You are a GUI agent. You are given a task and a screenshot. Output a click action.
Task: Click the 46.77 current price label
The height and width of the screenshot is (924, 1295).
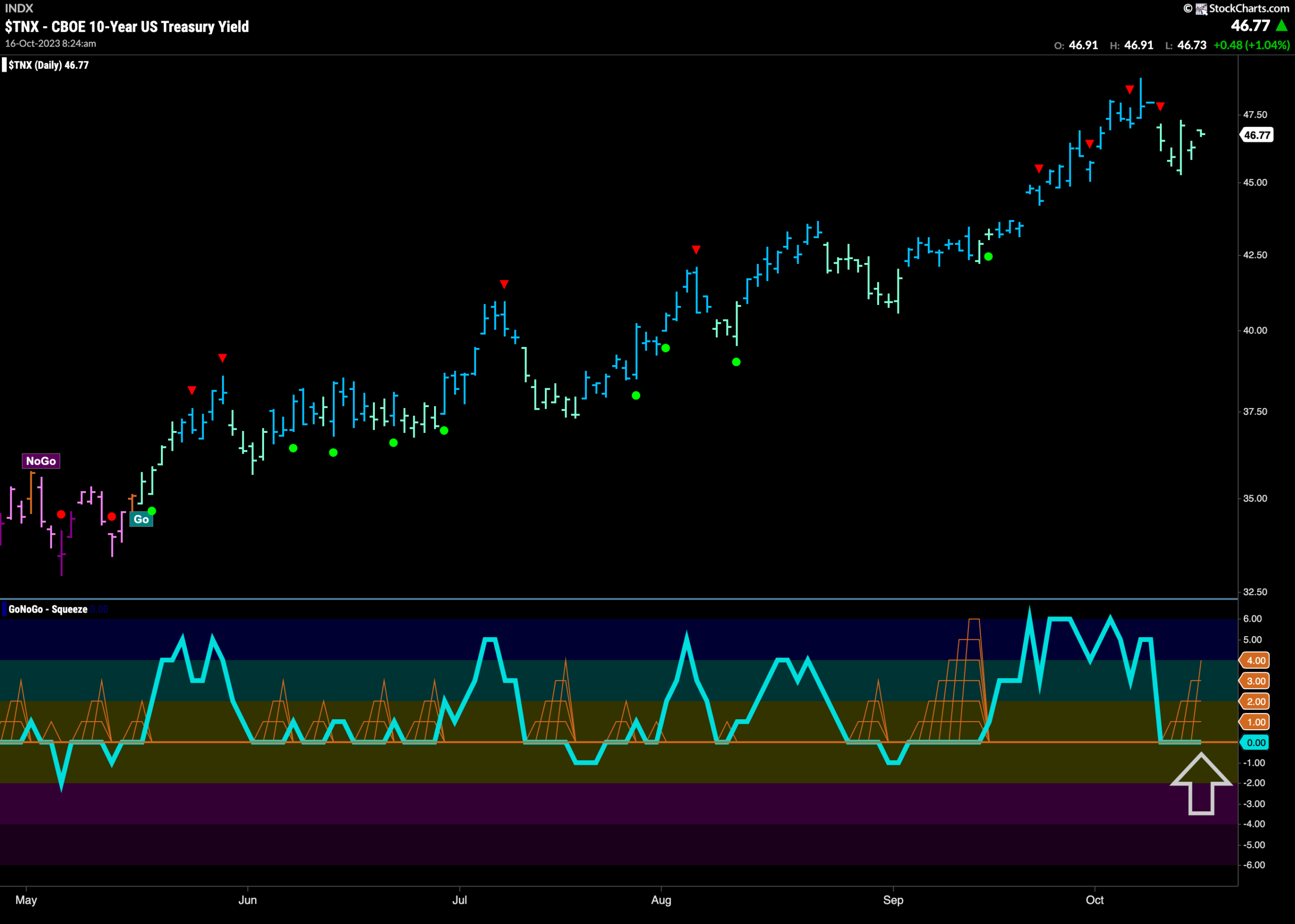click(1257, 135)
